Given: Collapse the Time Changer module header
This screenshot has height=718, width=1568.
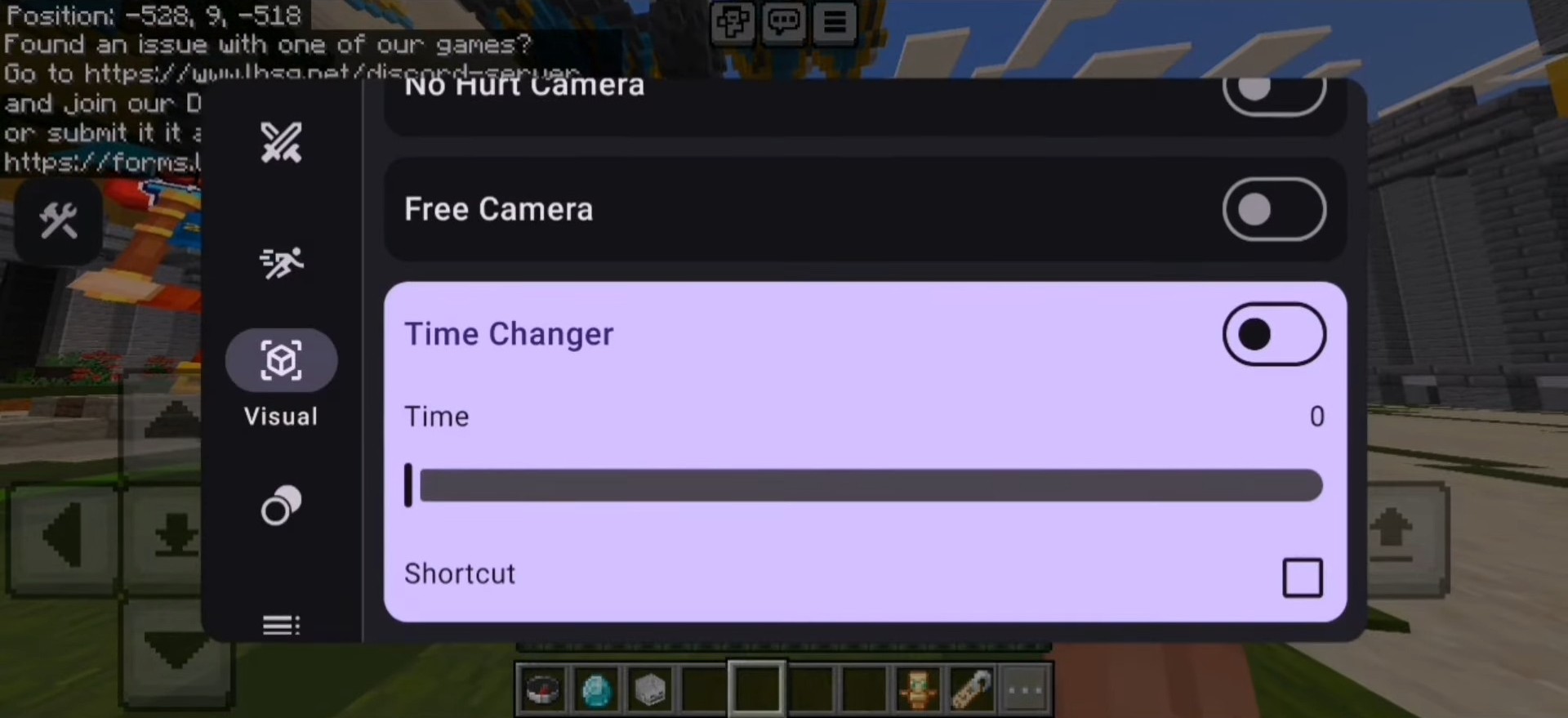Looking at the screenshot, I should tap(865, 334).
